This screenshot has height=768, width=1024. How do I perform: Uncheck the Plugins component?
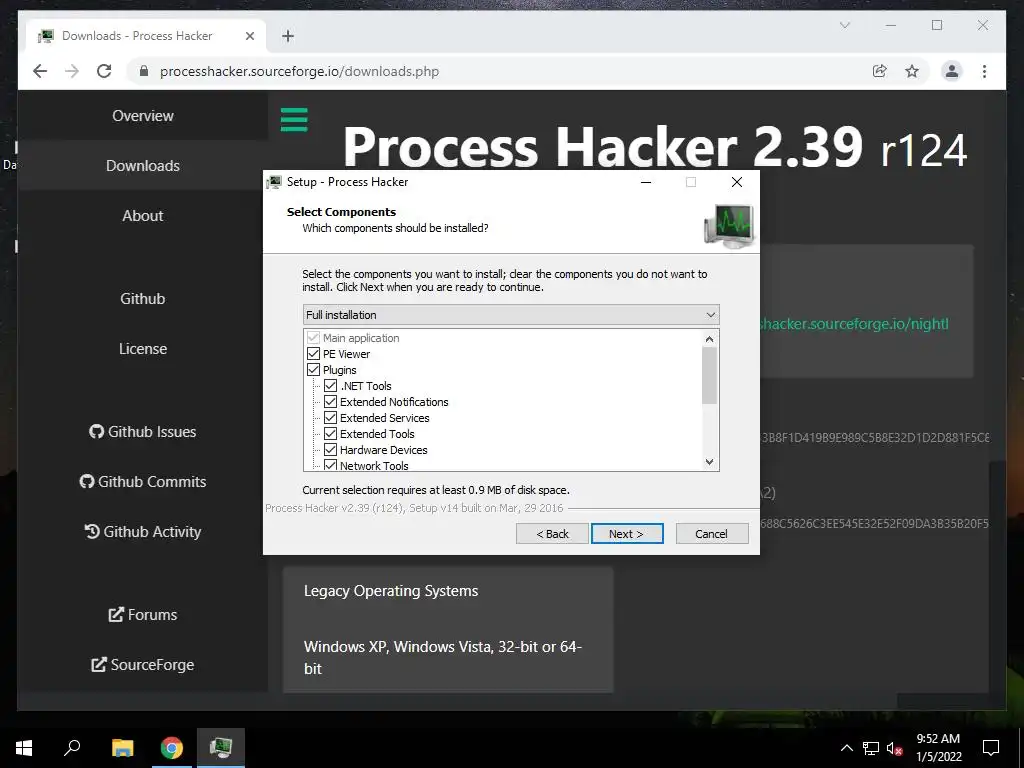click(313, 370)
